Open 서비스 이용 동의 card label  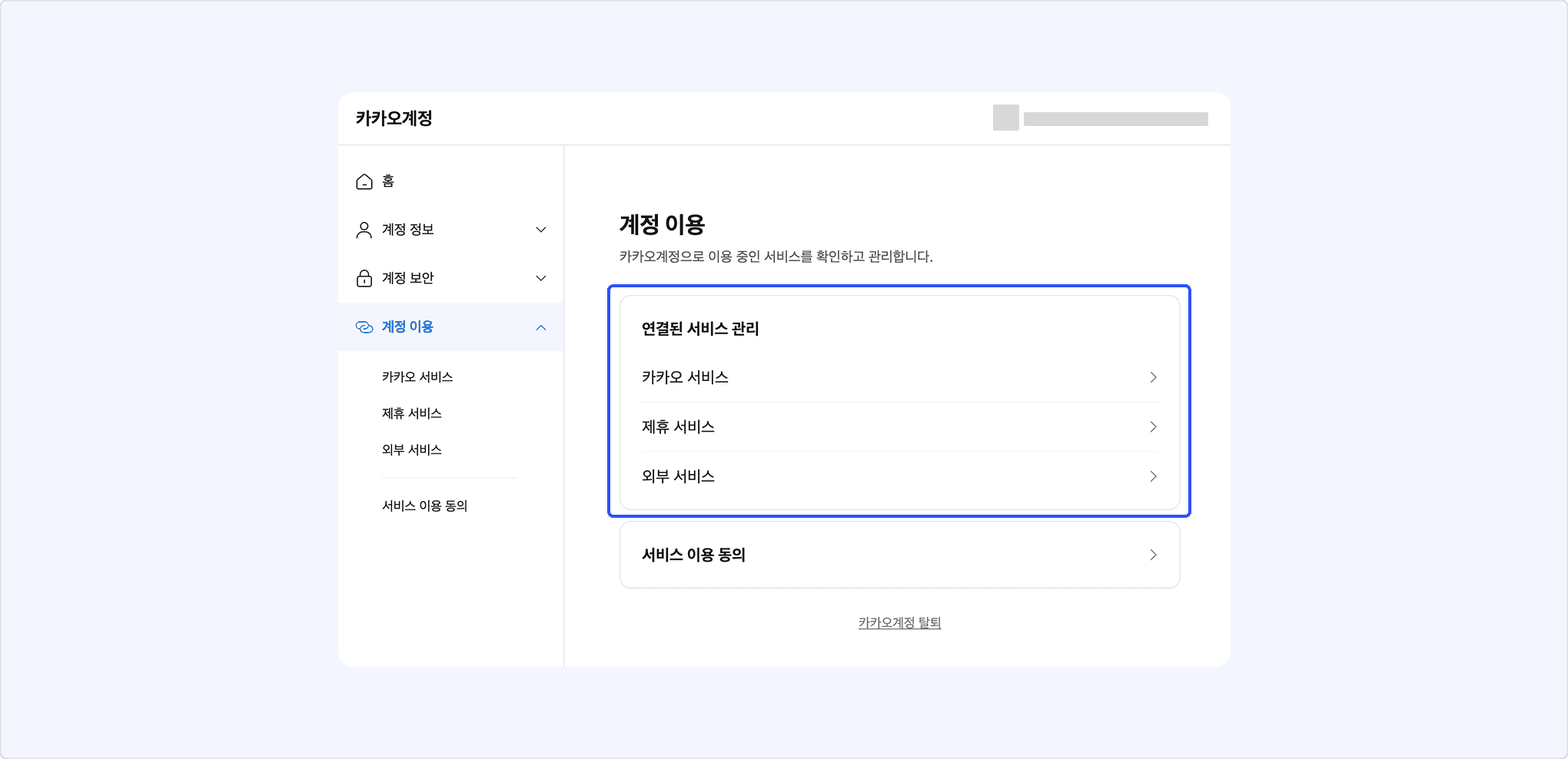pyautogui.click(x=694, y=555)
